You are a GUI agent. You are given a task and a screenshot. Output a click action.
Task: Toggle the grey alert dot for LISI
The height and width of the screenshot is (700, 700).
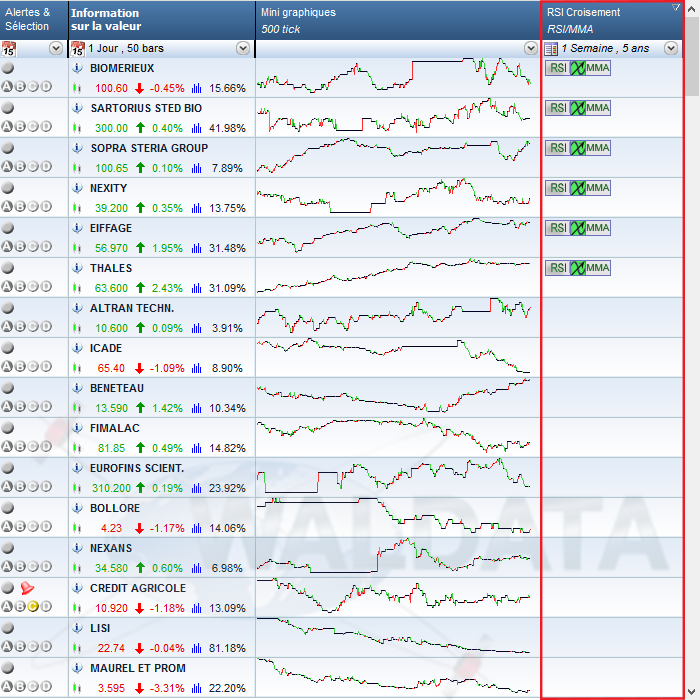(8, 628)
